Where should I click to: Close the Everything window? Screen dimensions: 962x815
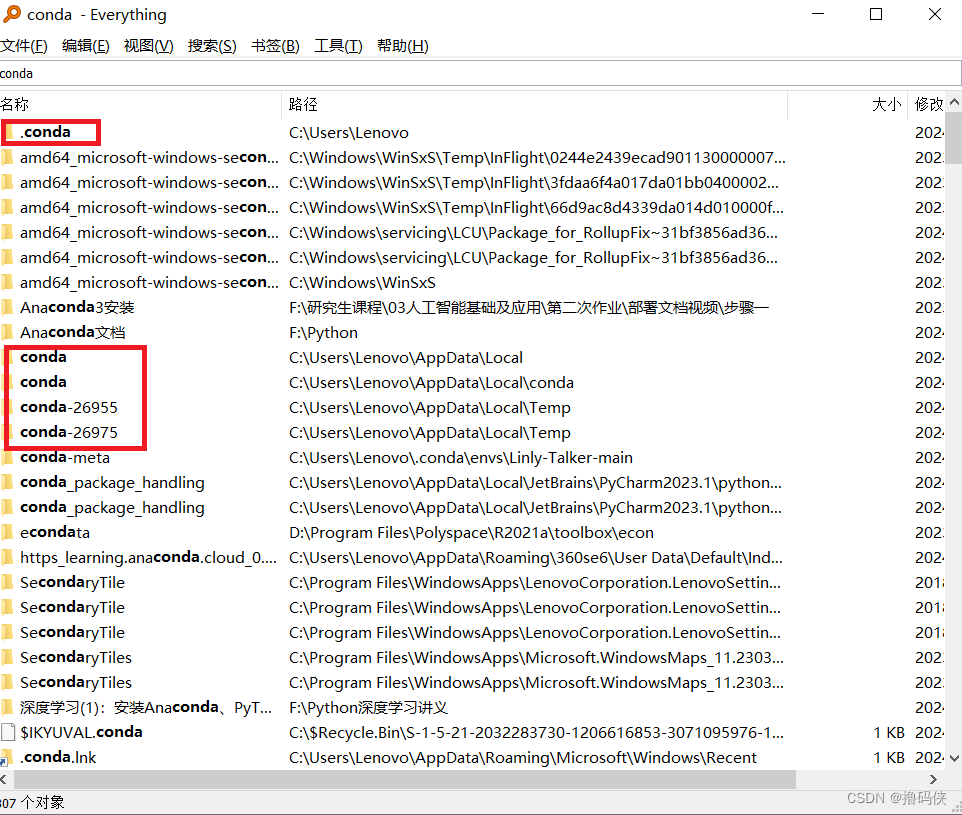pyautogui.click(x=934, y=14)
